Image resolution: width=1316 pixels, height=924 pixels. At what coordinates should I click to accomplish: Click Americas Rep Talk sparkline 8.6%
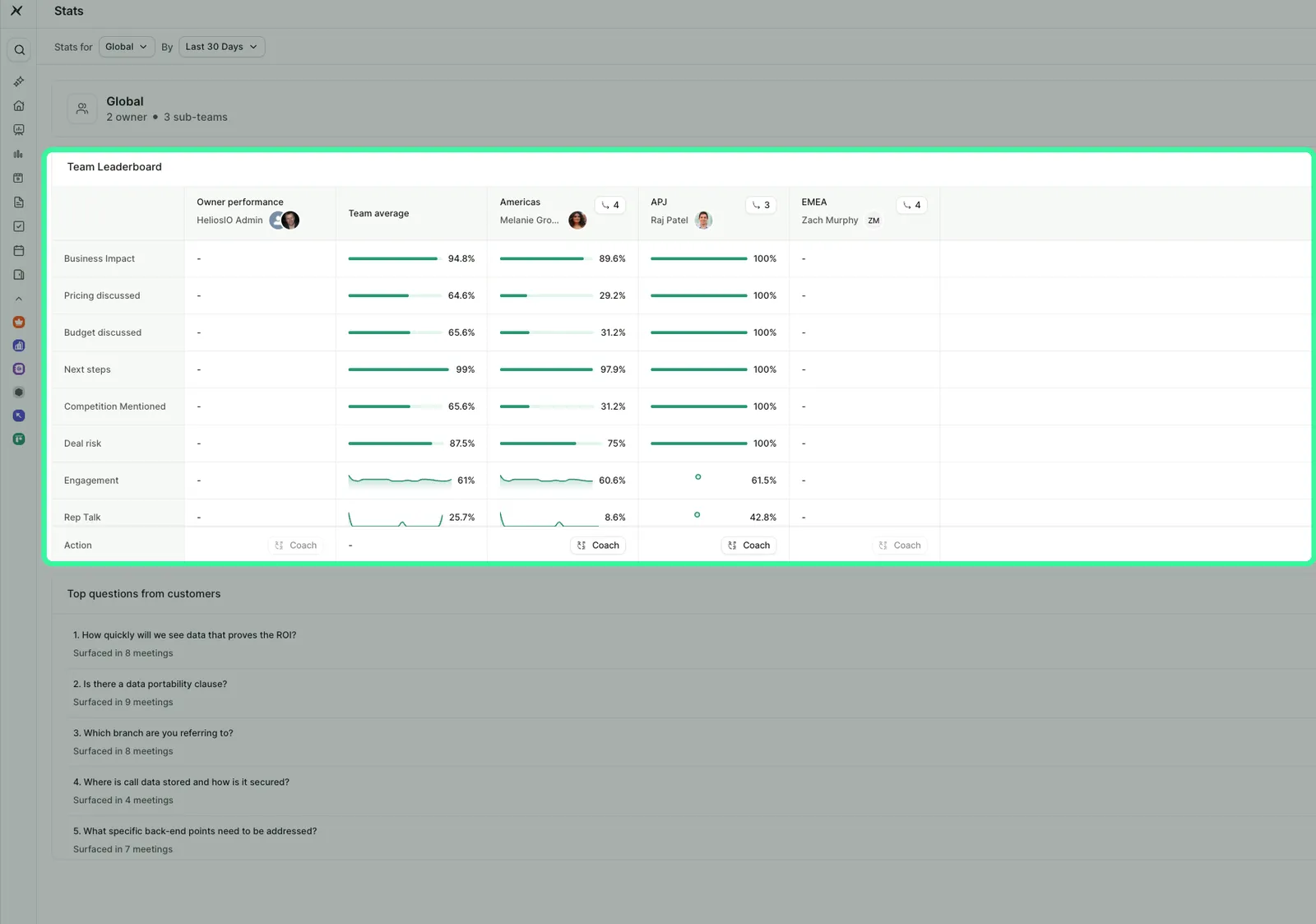point(549,518)
